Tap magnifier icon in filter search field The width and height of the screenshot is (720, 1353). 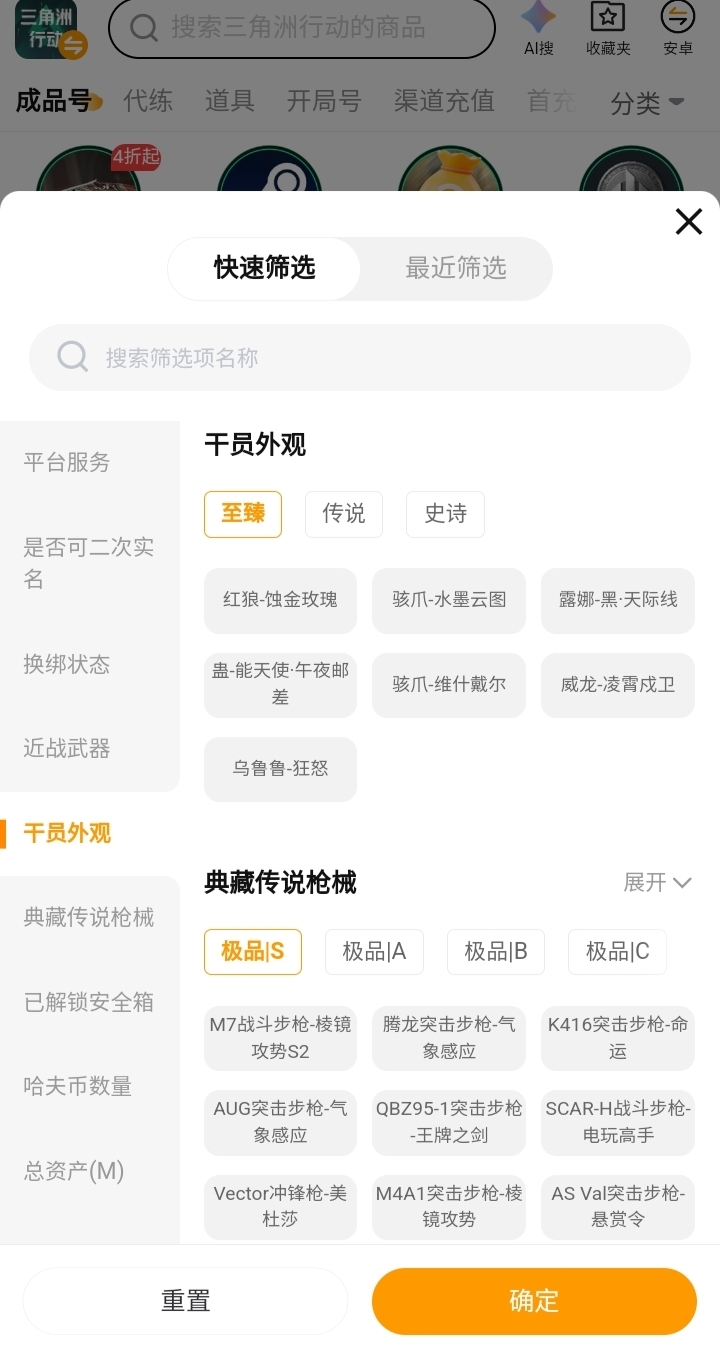[72, 356]
